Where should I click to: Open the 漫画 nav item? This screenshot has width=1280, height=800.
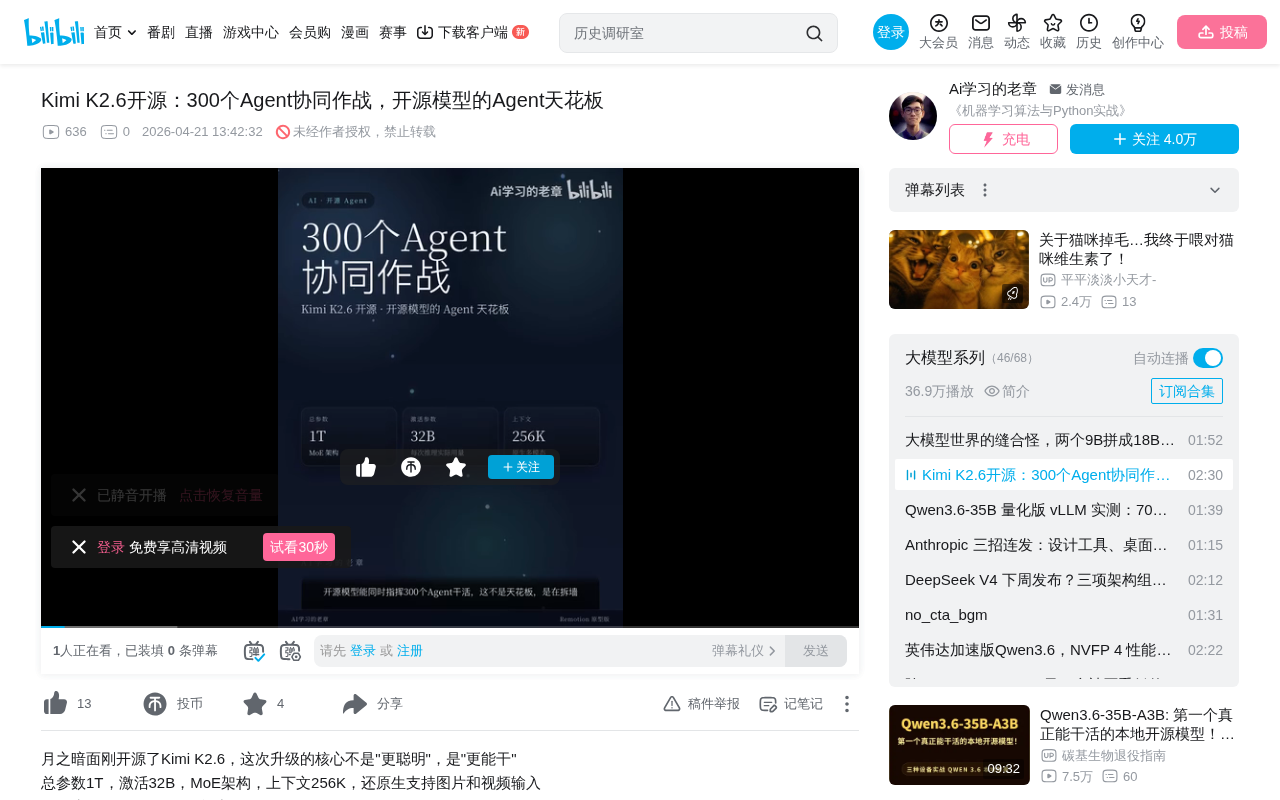click(355, 32)
